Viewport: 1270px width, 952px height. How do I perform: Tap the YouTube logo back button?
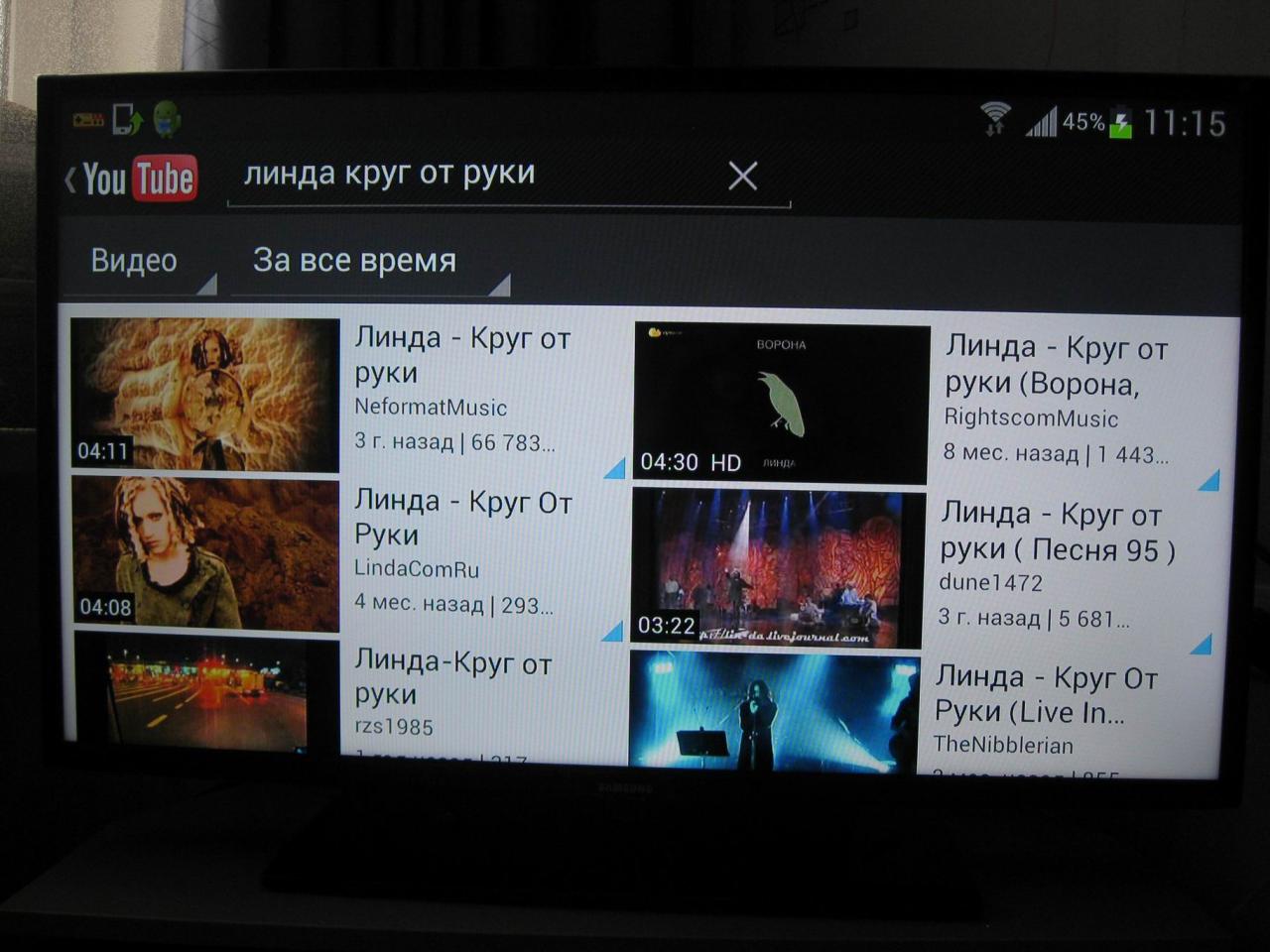click(x=131, y=179)
